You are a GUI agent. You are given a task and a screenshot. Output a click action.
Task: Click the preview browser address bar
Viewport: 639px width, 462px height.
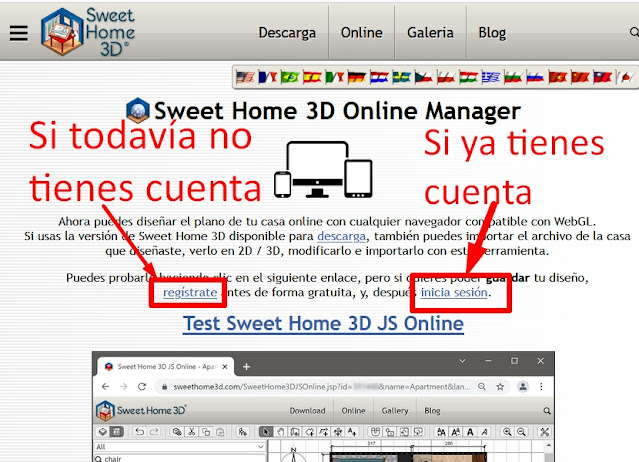point(322,387)
